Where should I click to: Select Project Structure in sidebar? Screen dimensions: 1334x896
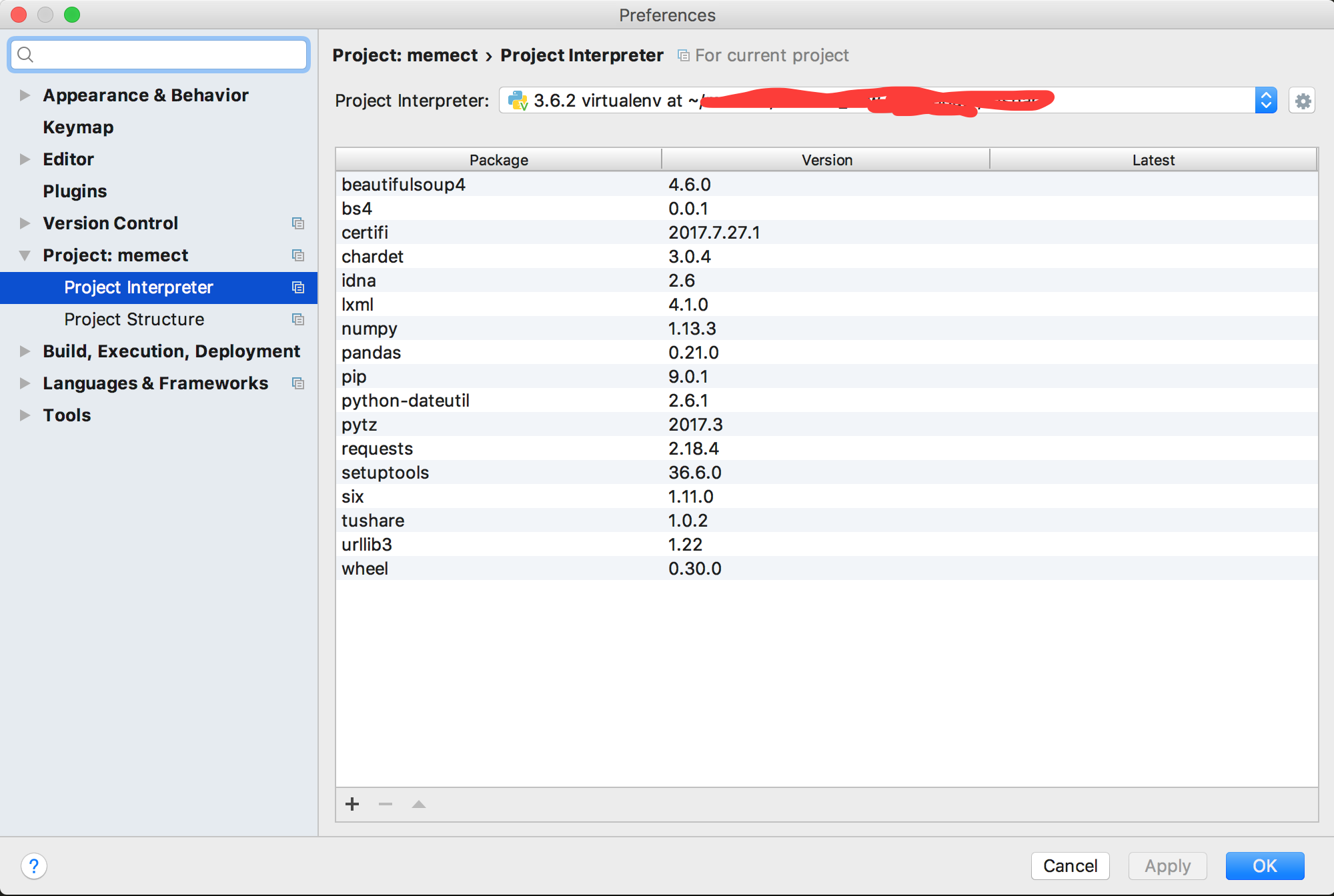[134, 319]
